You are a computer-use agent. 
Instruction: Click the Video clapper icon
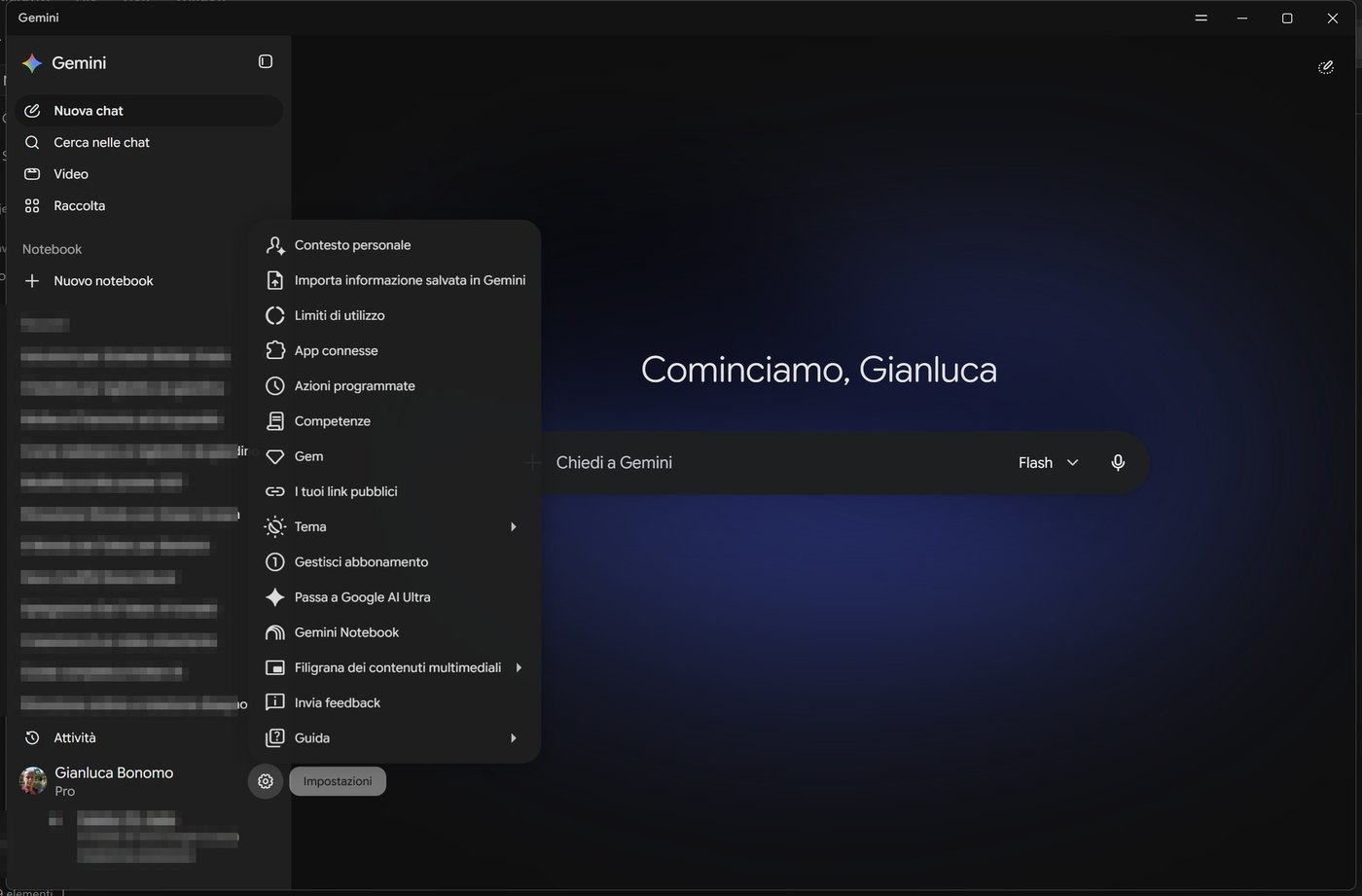click(32, 174)
